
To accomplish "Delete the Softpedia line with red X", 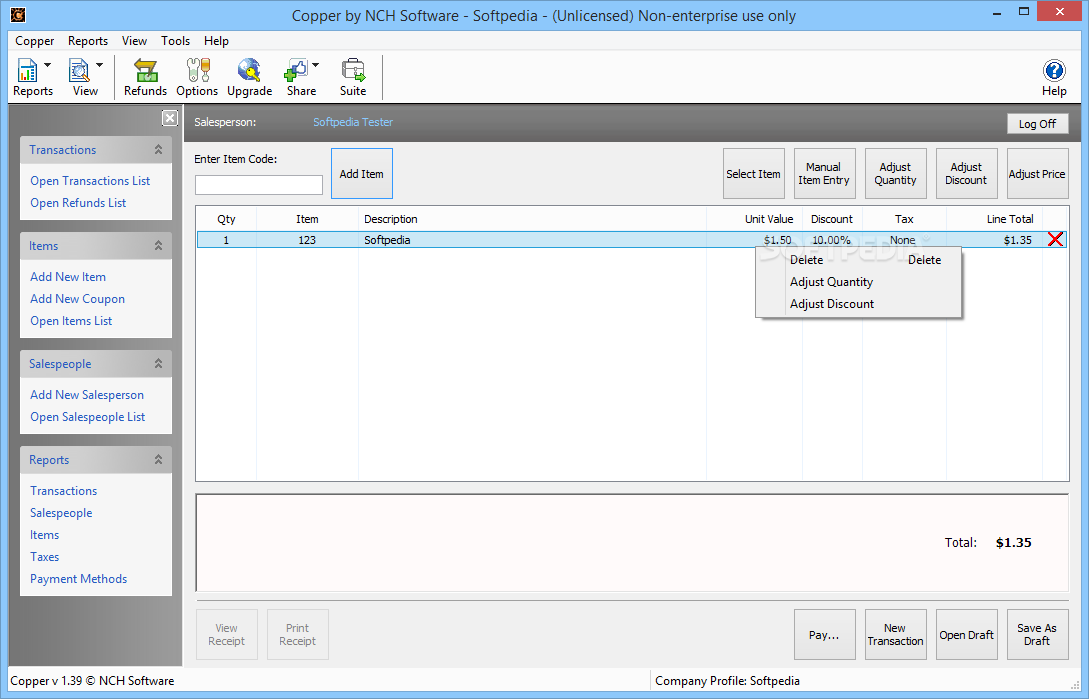I will [x=1055, y=240].
